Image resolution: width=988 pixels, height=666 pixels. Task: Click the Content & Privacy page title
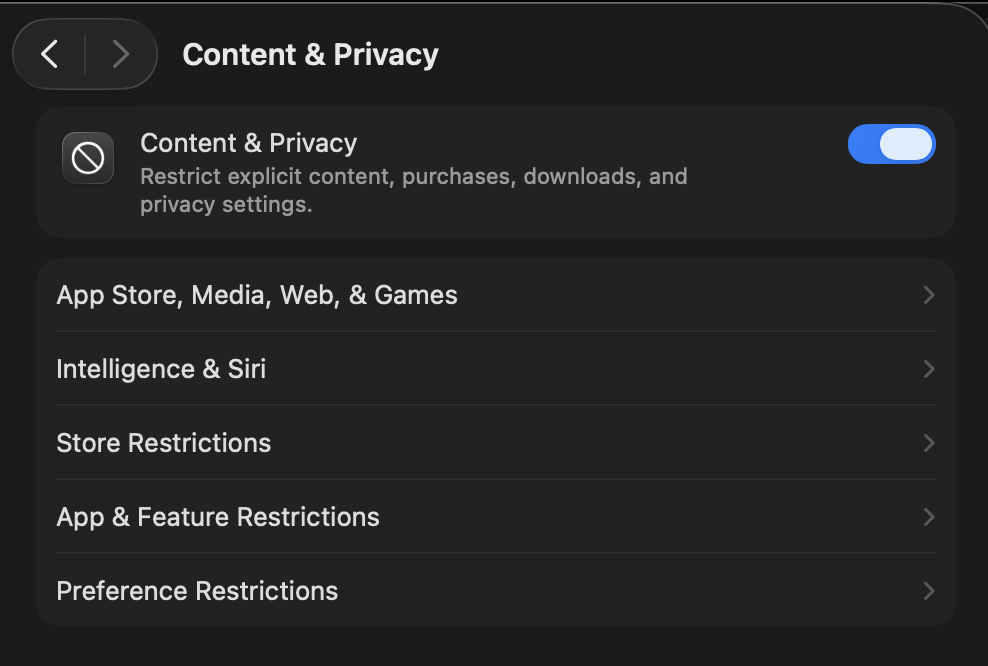tap(310, 55)
